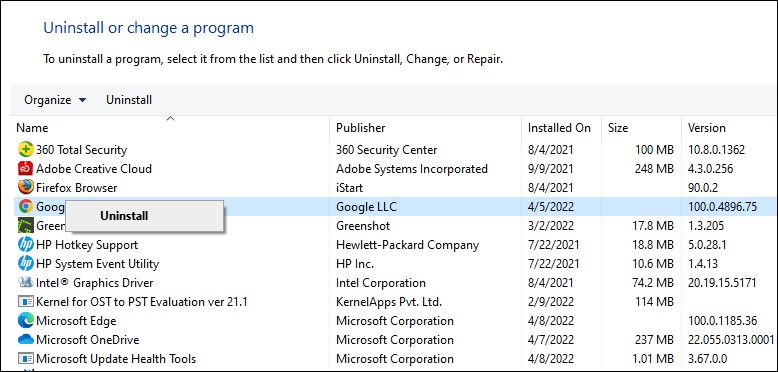Sort the list by Installed On

(x=559, y=128)
